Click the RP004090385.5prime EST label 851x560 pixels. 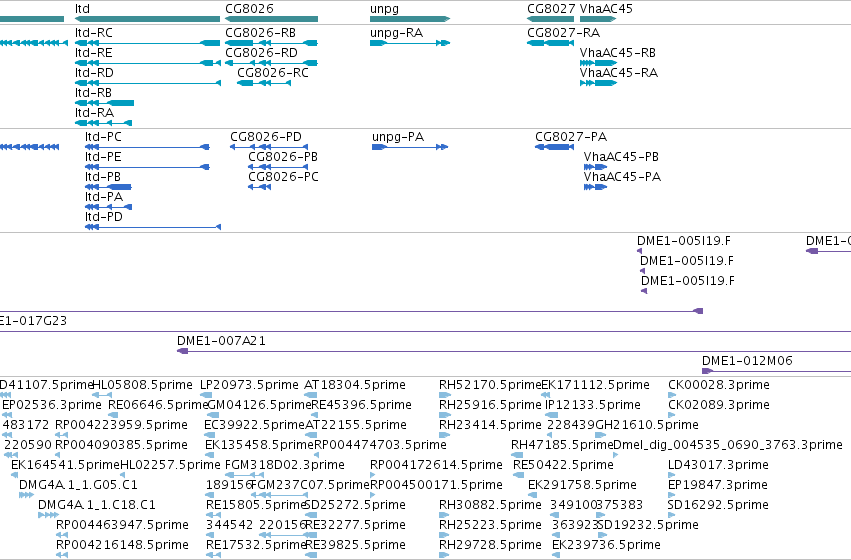pyautogui.click(x=122, y=445)
